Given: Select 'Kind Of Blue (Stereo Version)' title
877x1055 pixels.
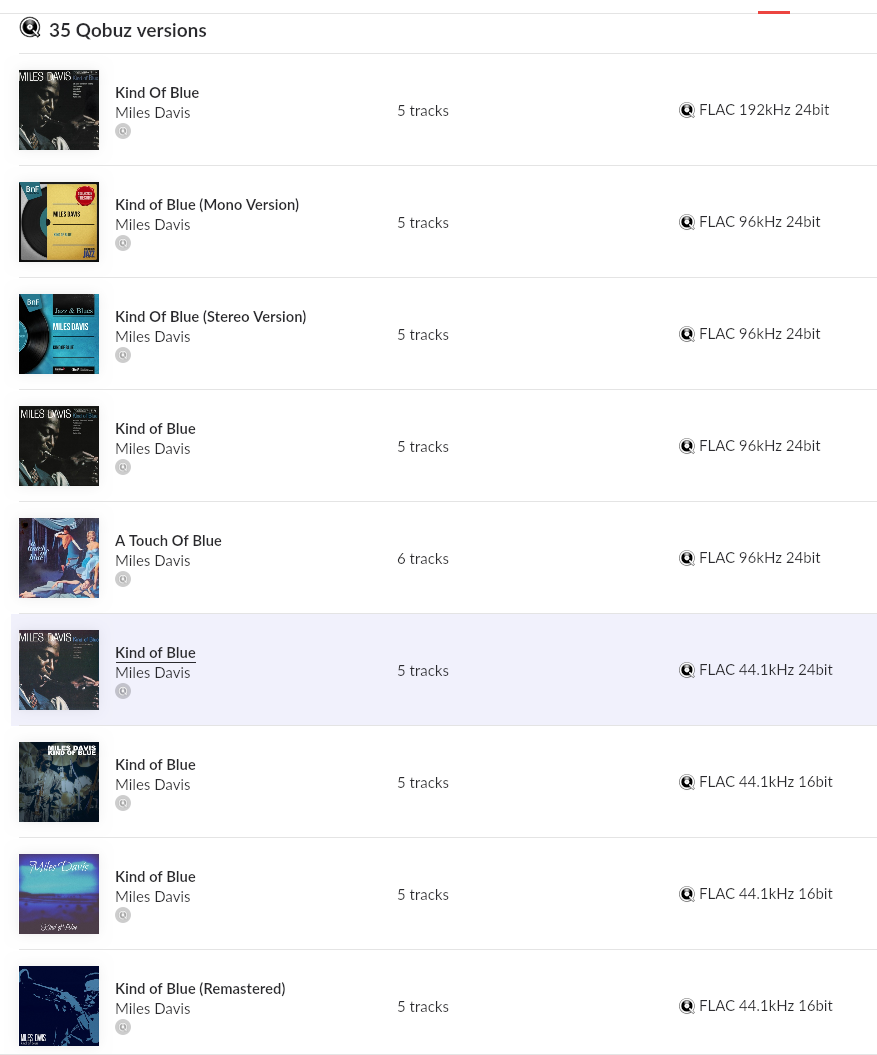Looking at the screenshot, I should click(x=210, y=317).
